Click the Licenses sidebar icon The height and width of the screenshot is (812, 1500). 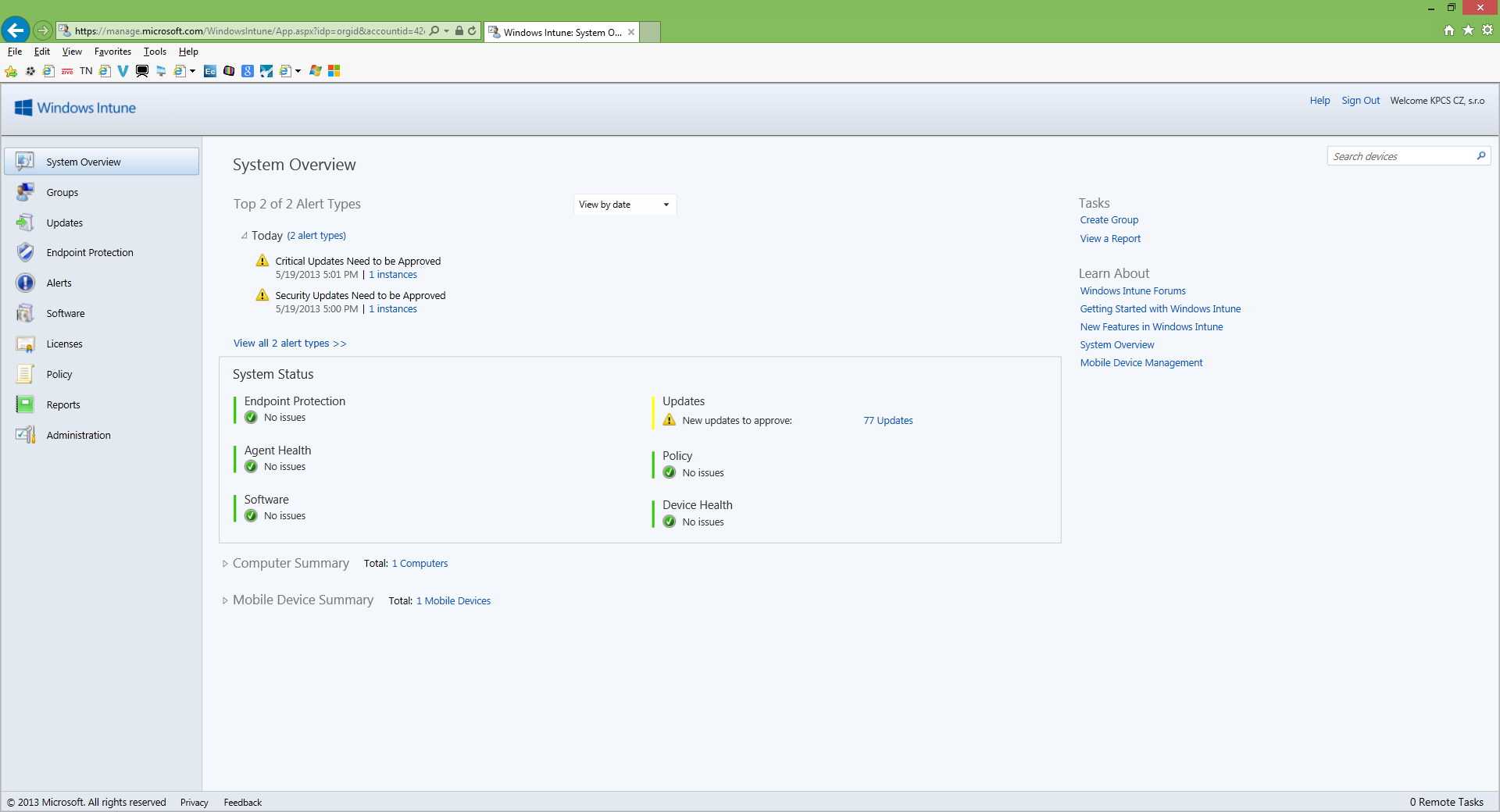[25, 344]
